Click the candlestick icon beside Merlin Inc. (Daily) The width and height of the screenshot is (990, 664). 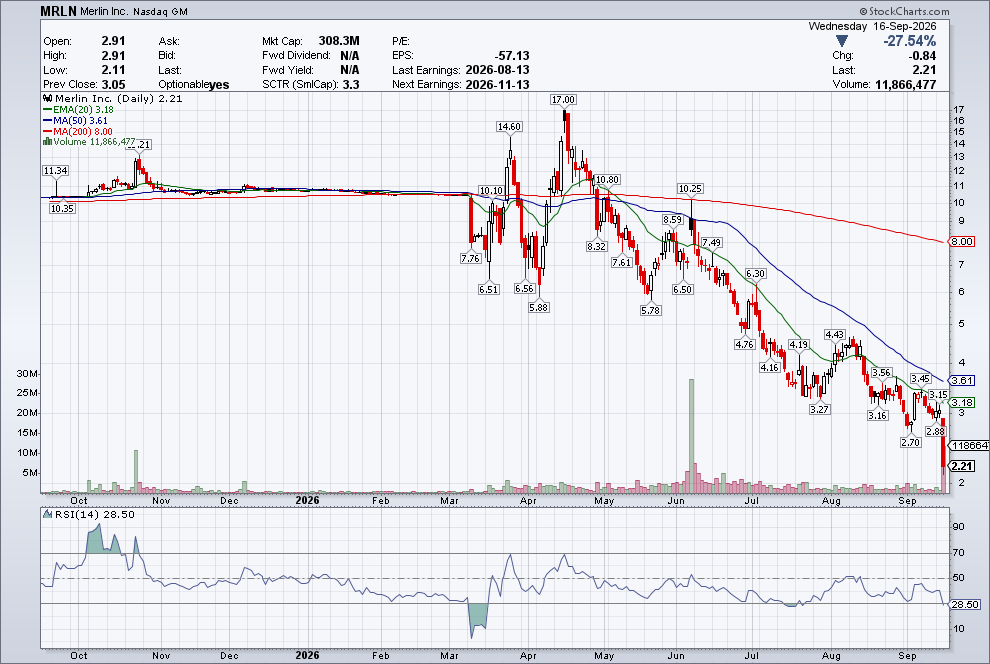click(x=48, y=98)
